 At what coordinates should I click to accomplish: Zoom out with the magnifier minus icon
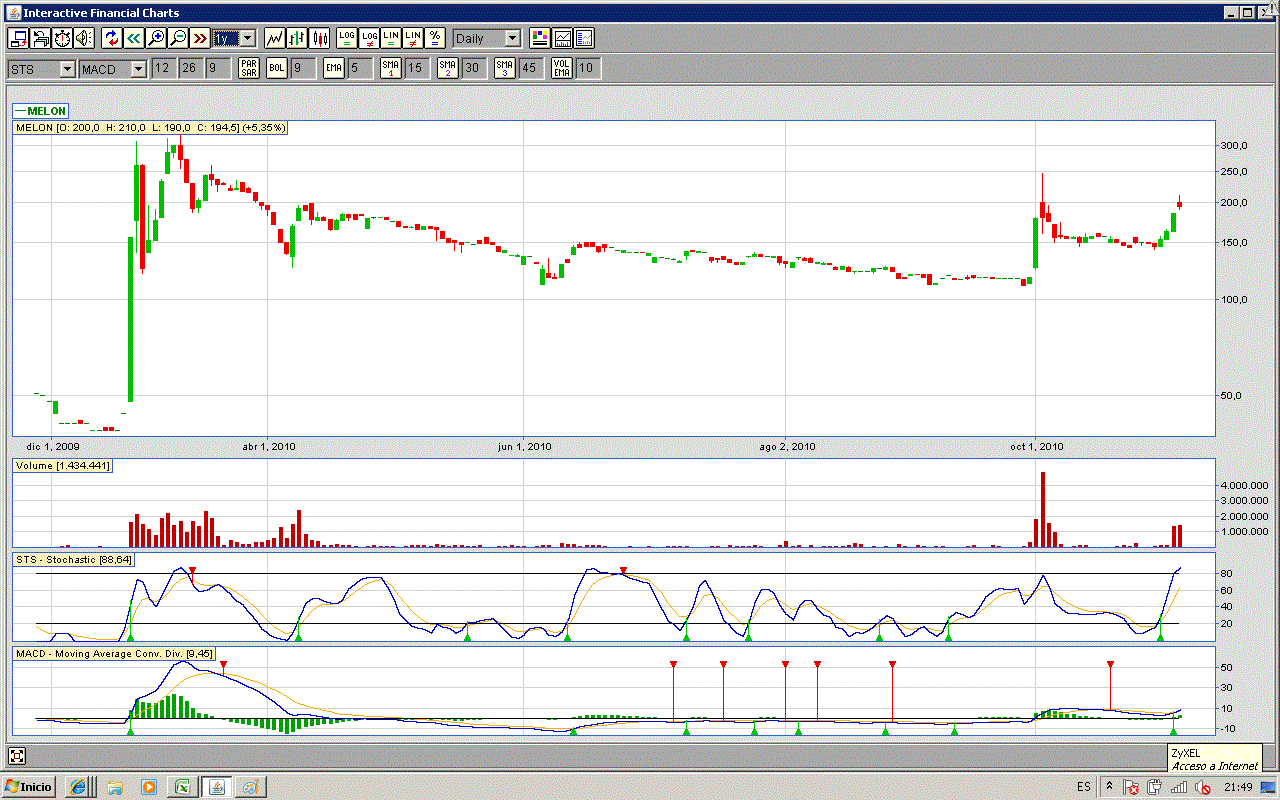tap(178, 38)
